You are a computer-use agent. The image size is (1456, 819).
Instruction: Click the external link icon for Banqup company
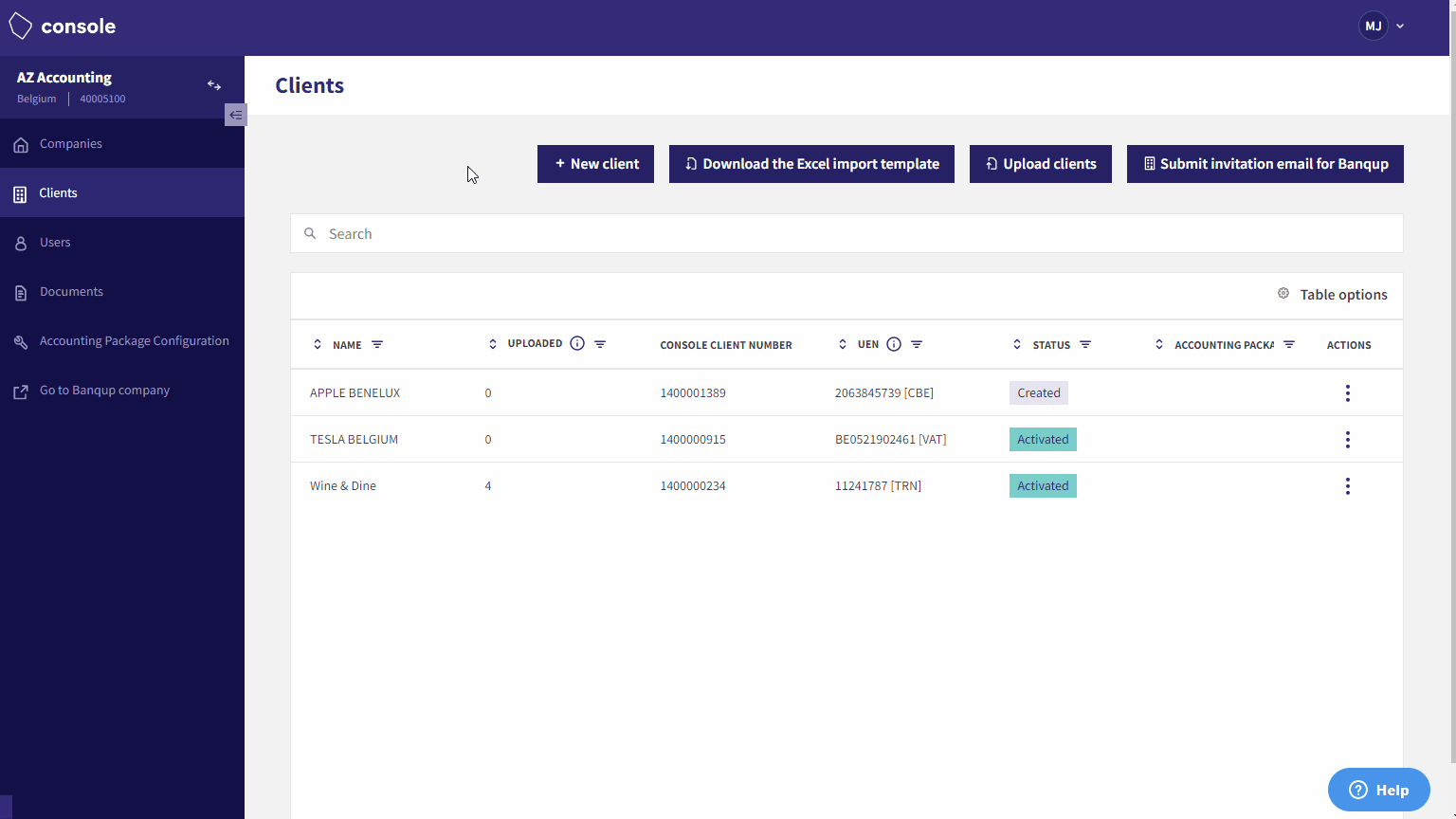click(x=21, y=391)
